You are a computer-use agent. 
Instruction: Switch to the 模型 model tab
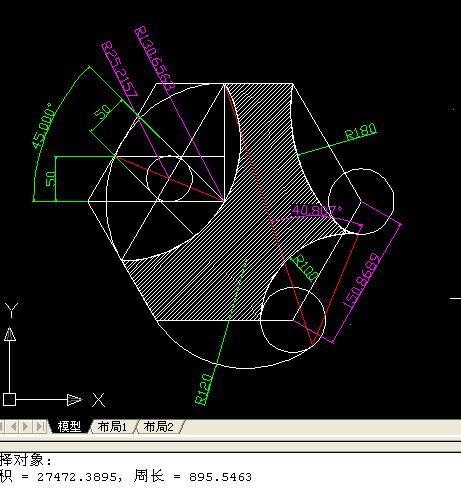pos(69,426)
